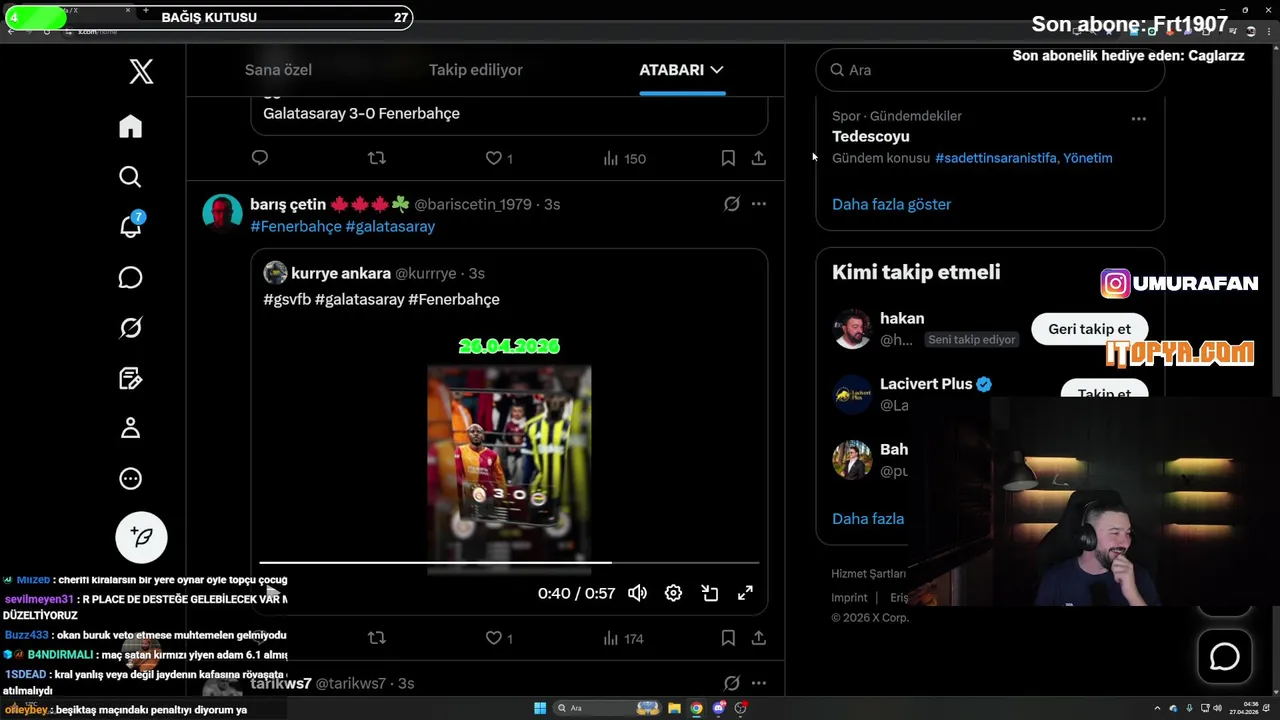The height and width of the screenshot is (720, 1280).
Task: Bookmark the post with 174 views
Action: tap(728, 638)
